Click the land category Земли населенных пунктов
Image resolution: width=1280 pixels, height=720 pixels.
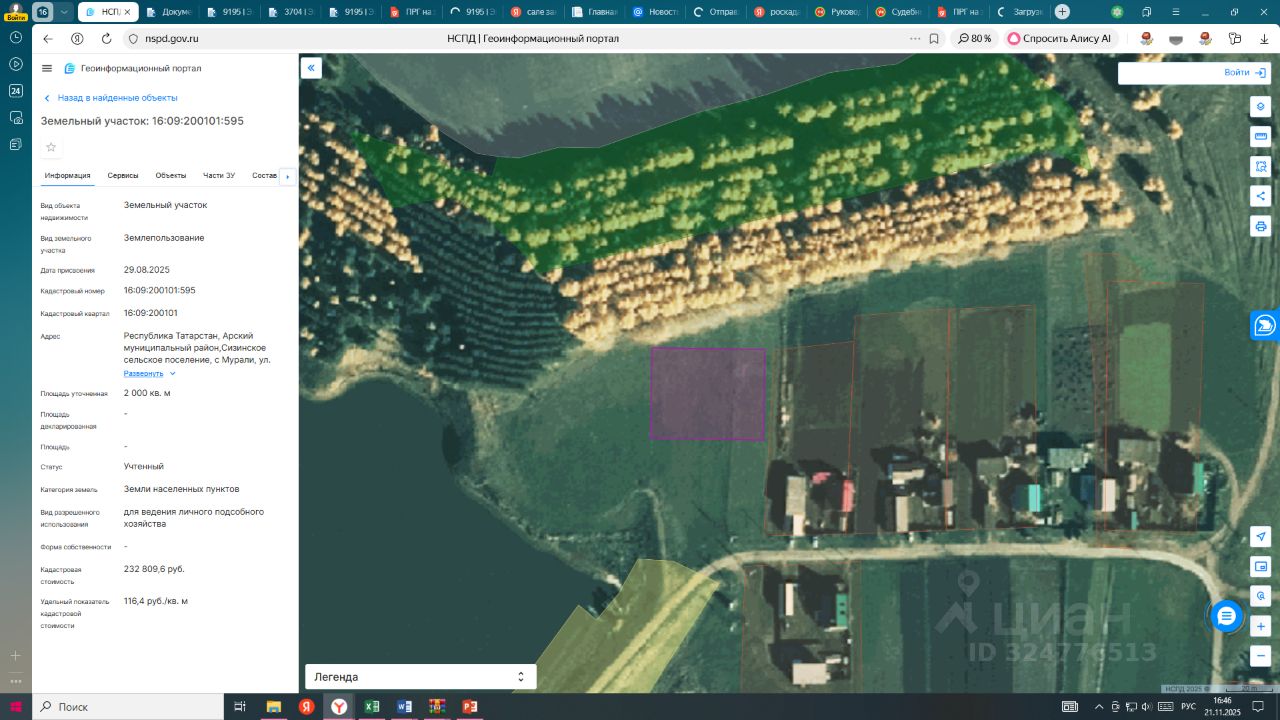point(182,489)
